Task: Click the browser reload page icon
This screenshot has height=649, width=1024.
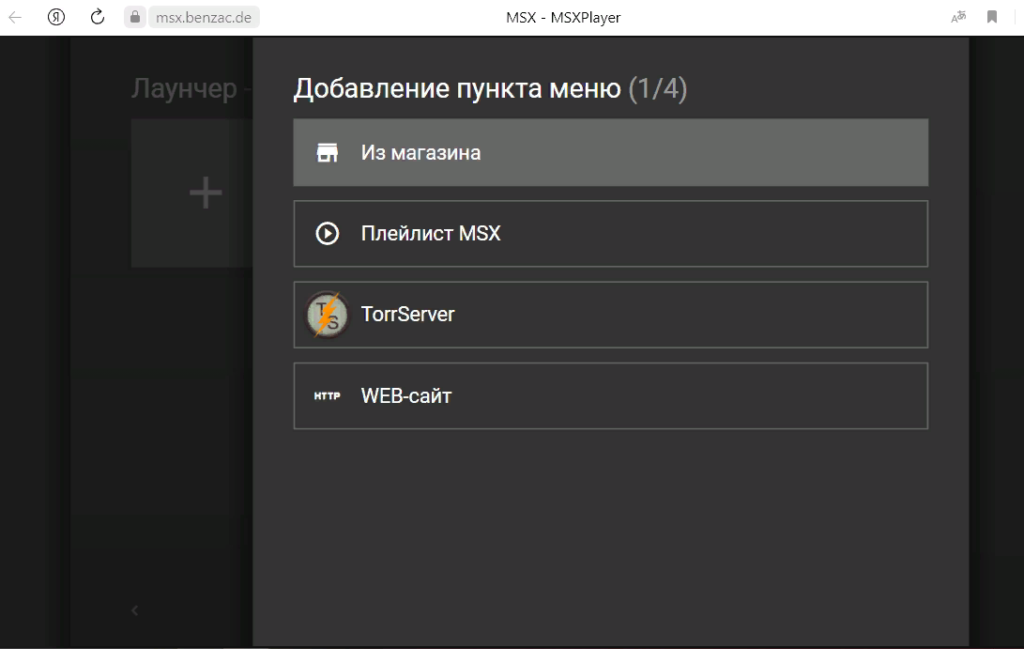Action: point(97,17)
